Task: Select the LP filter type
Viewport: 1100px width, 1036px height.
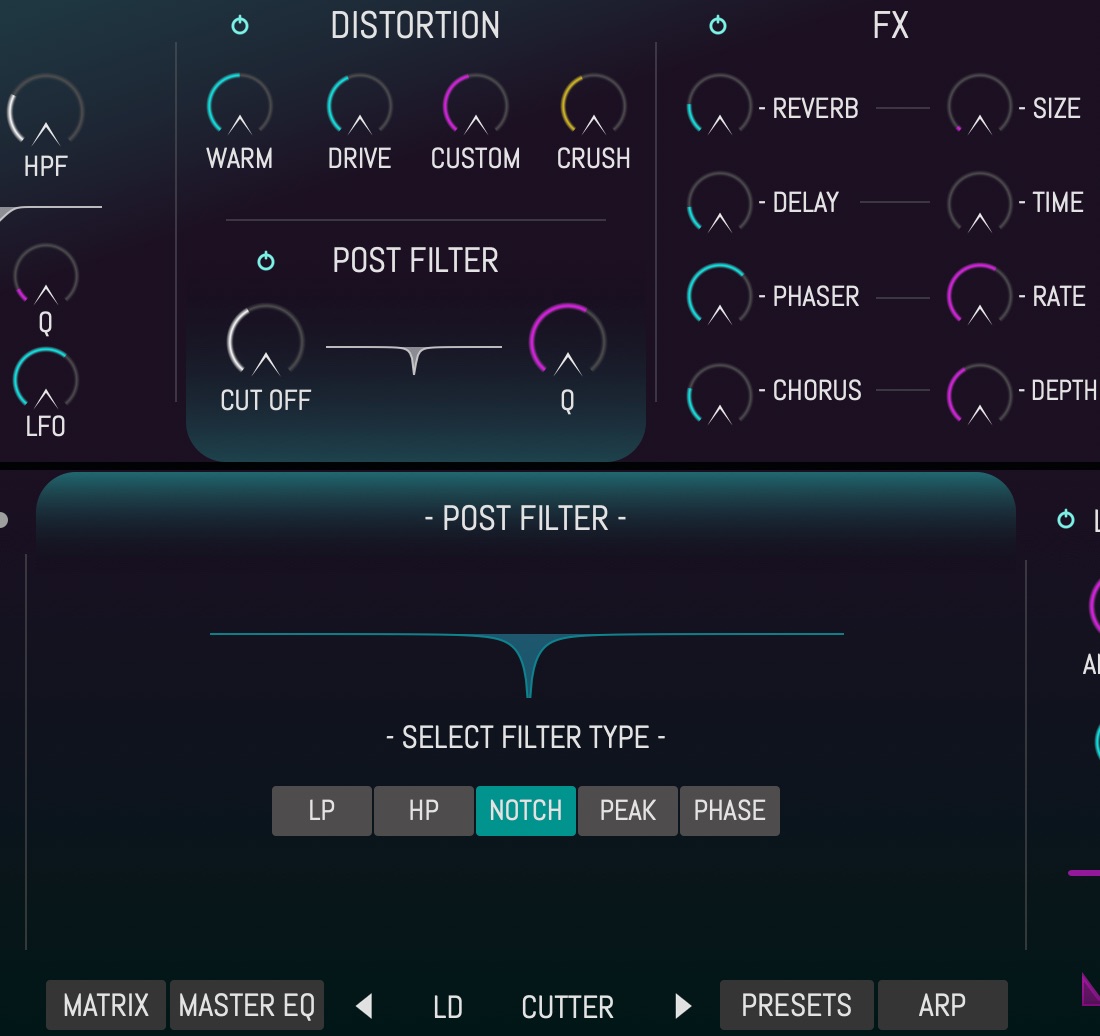Action: point(322,810)
